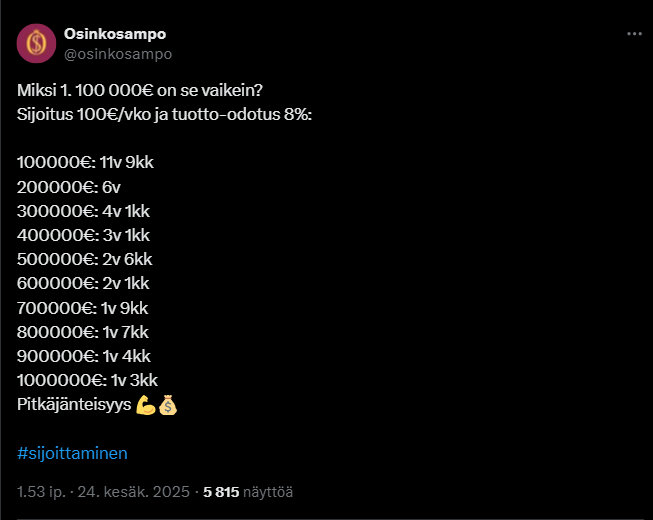The image size is (653, 520).
Task: Click the line "Miksi 1. 100 000€ on se vaikein?"
Action: coord(140,90)
